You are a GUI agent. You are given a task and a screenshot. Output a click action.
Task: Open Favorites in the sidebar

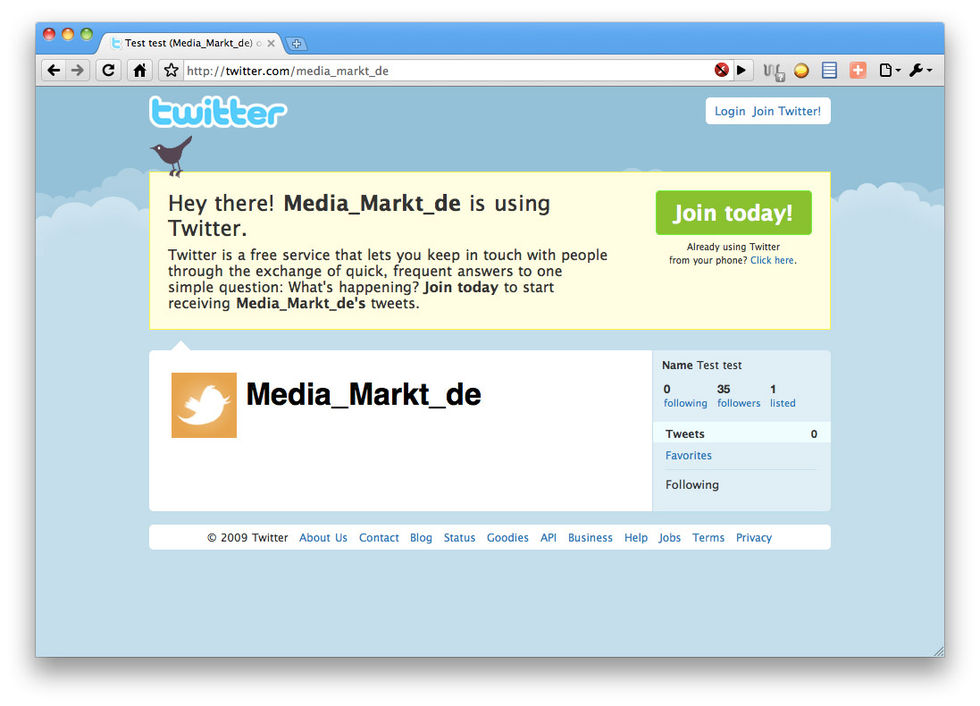tap(688, 455)
